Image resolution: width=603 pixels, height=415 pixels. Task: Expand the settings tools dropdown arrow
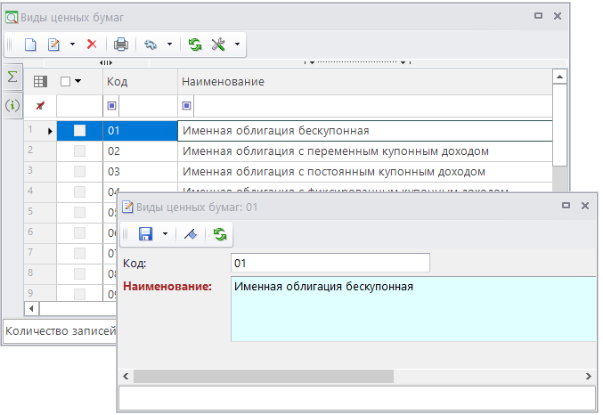[236, 45]
